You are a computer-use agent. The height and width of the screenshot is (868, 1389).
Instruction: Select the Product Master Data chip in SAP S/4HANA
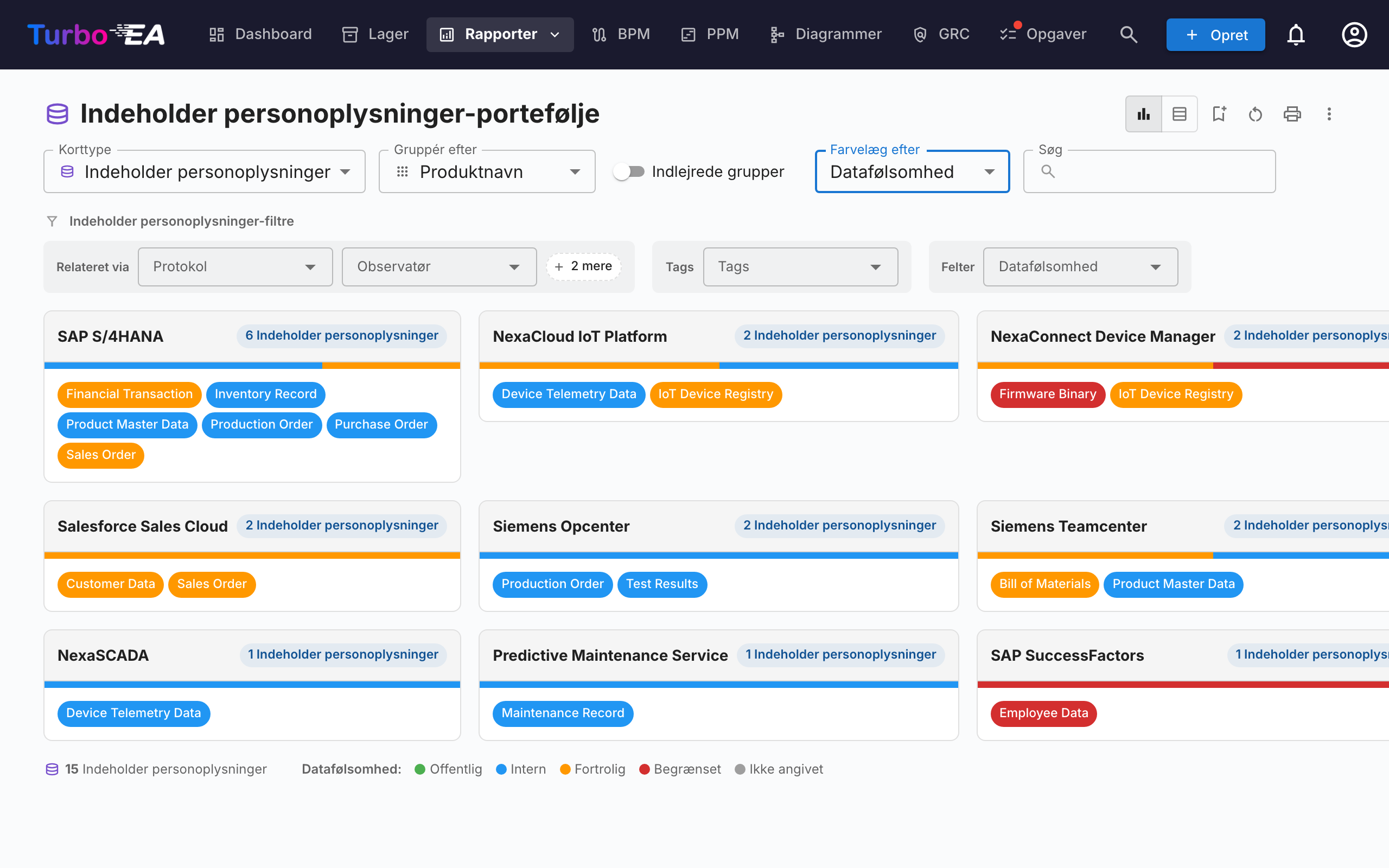[127, 425]
